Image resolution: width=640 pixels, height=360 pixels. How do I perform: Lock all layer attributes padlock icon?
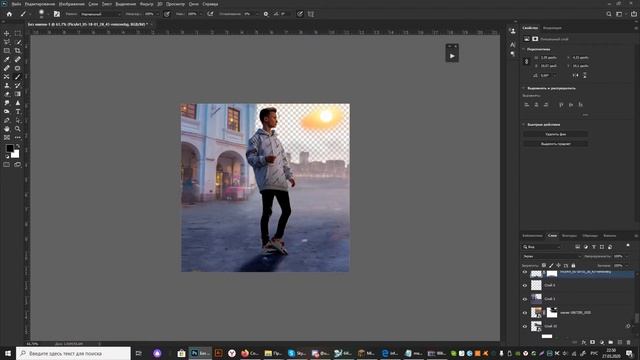(573, 265)
